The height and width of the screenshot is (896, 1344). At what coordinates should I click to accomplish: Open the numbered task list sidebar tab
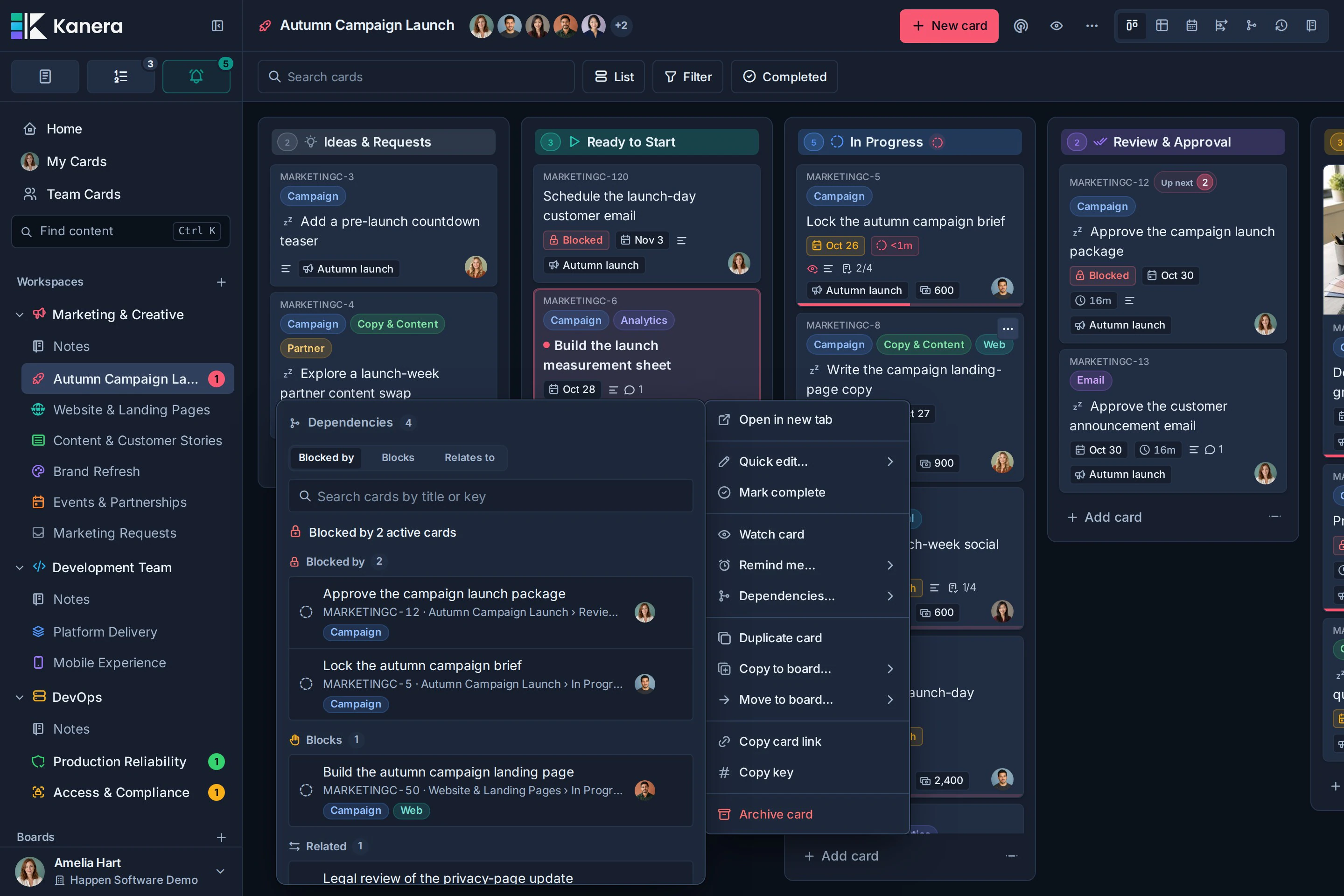[120, 77]
